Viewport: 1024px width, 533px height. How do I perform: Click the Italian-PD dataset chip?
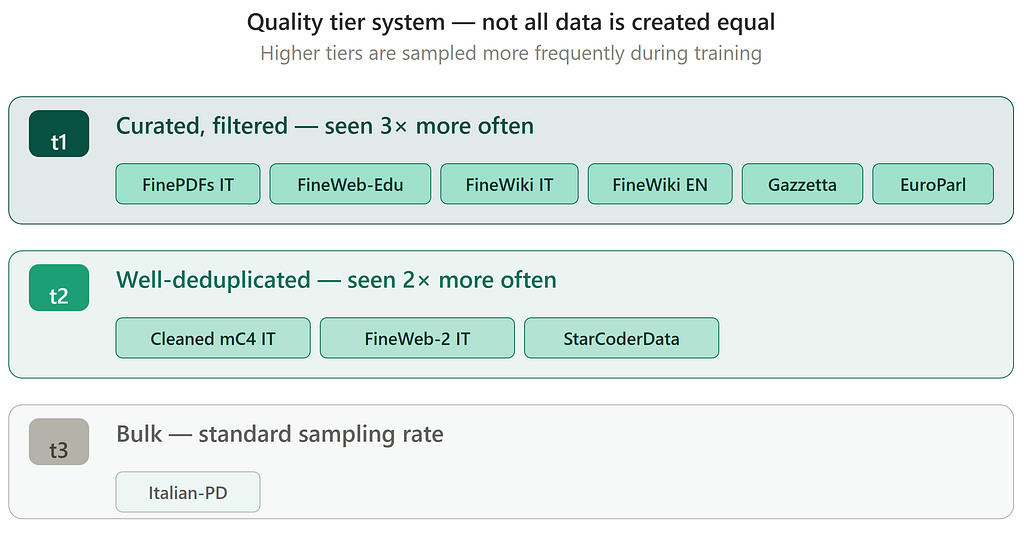click(188, 493)
